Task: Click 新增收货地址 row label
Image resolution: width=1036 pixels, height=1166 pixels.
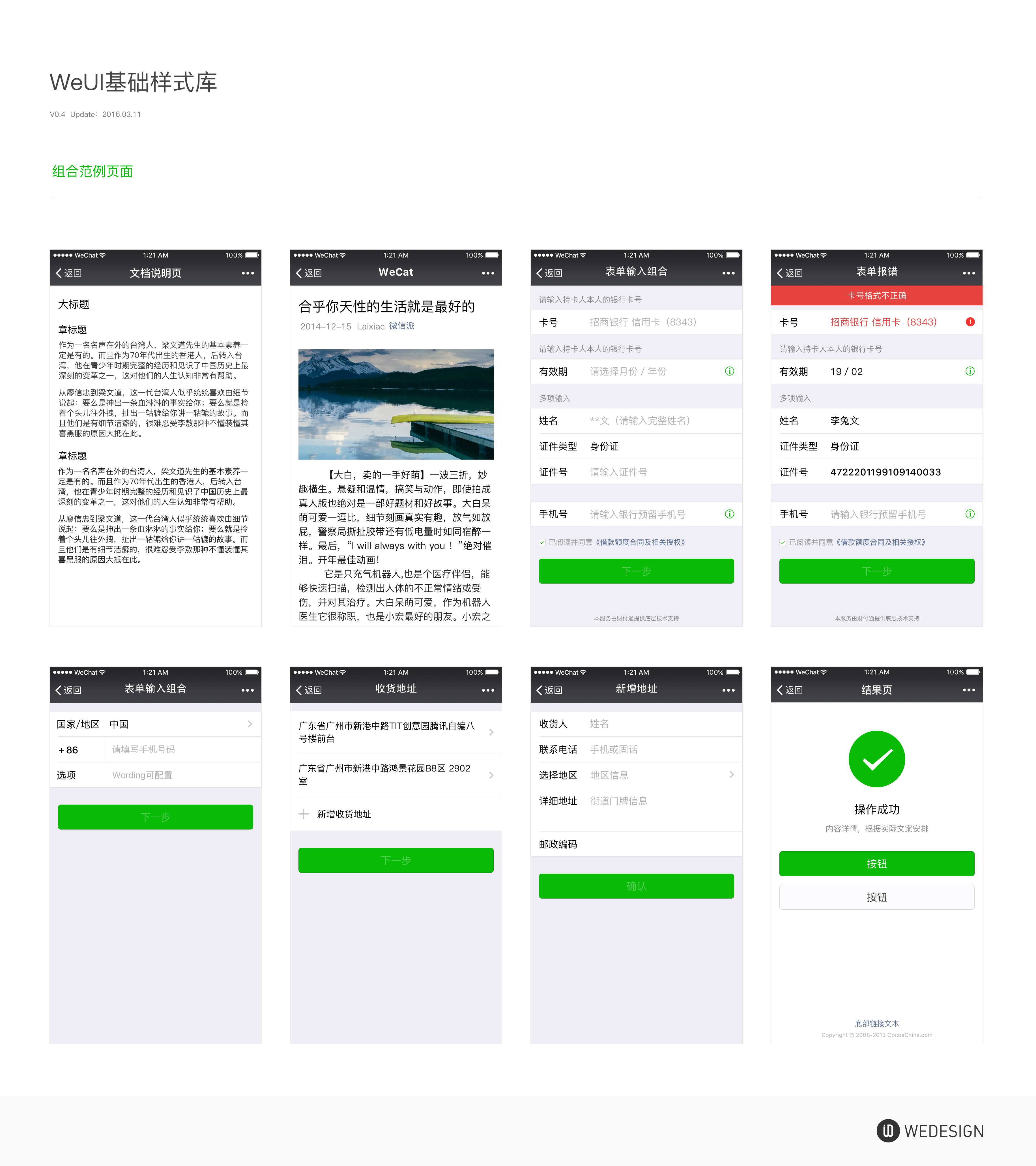Action: [344, 814]
